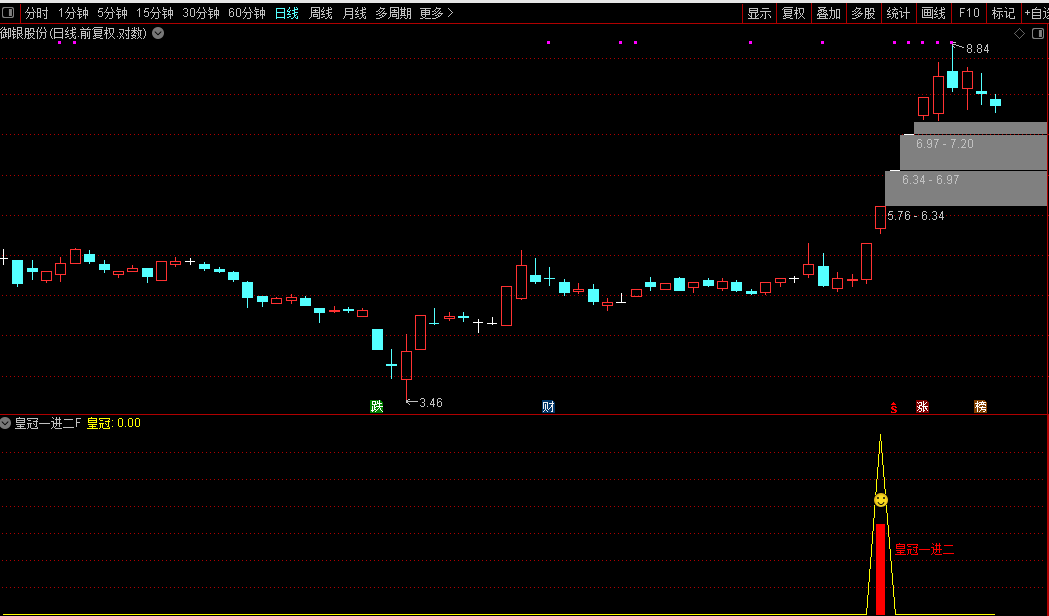This screenshot has height=616, width=1049.
Task: Switch to the 分时 intraday view
Action: (37, 13)
